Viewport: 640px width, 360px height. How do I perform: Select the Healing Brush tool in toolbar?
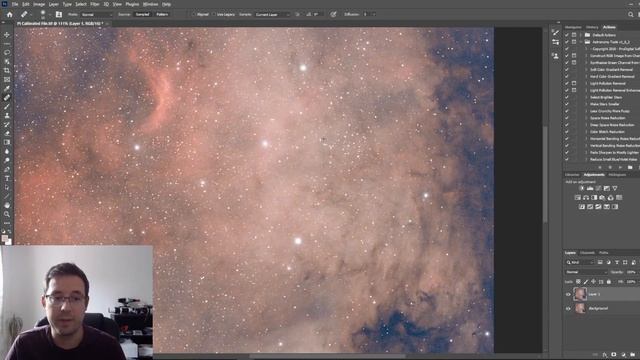tap(7, 98)
